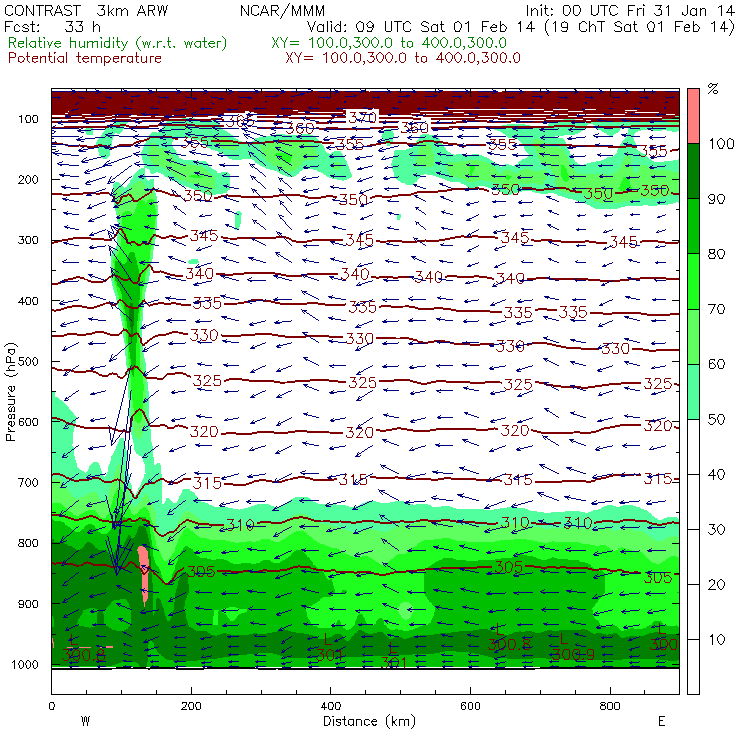This screenshot has width=740, height=740.
Task: Click the red "Potential temperature" label
Action: (x=85, y=58)
